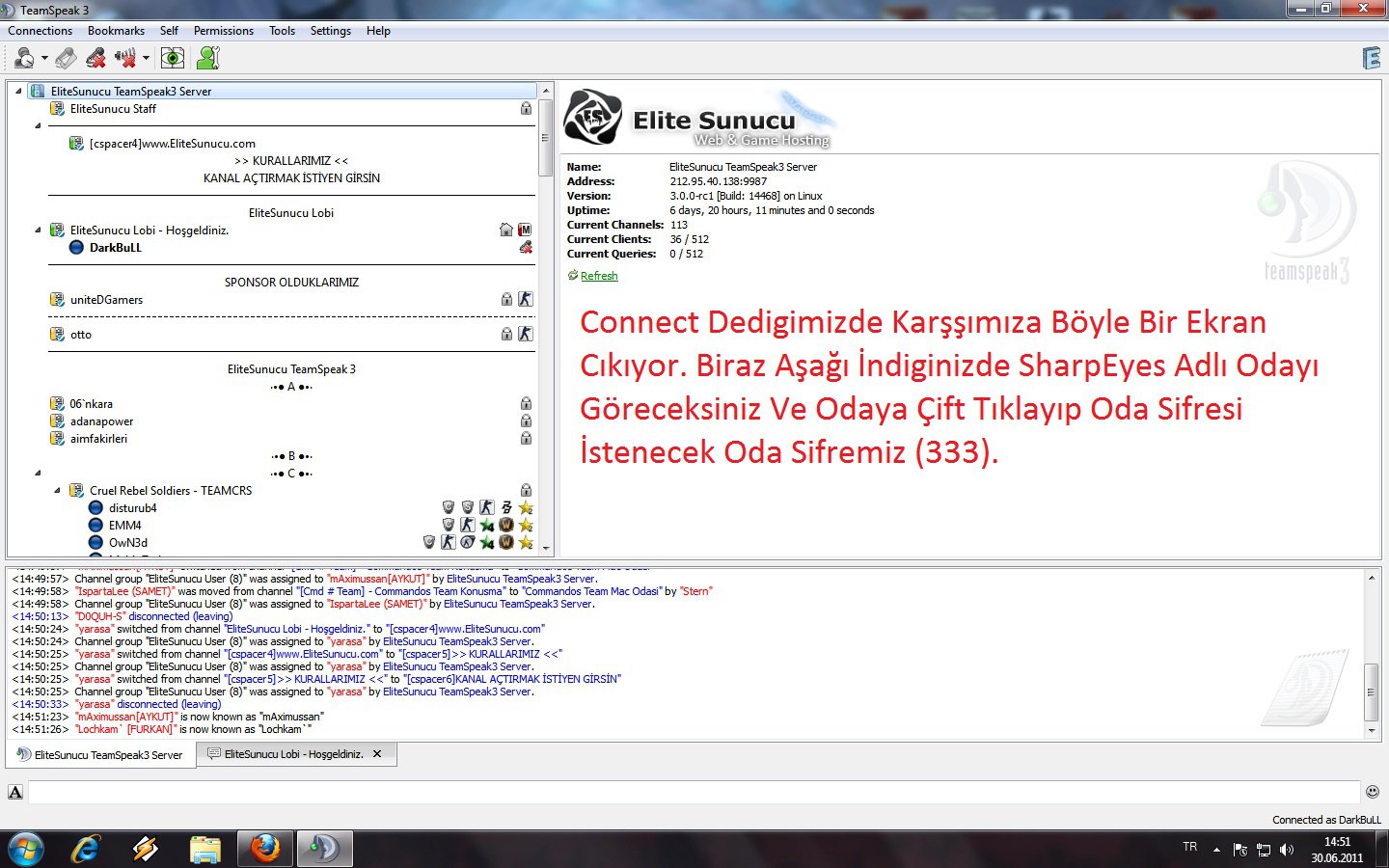Click the green star badge on OwN3d row

tap(487, 542)
